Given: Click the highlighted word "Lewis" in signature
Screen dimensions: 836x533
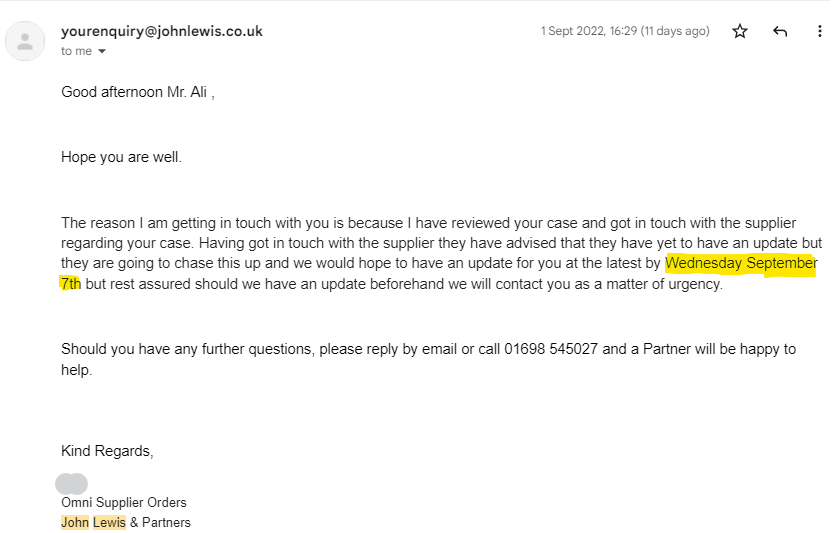Looking at the screenshot, I should click(x=109, y=522).
